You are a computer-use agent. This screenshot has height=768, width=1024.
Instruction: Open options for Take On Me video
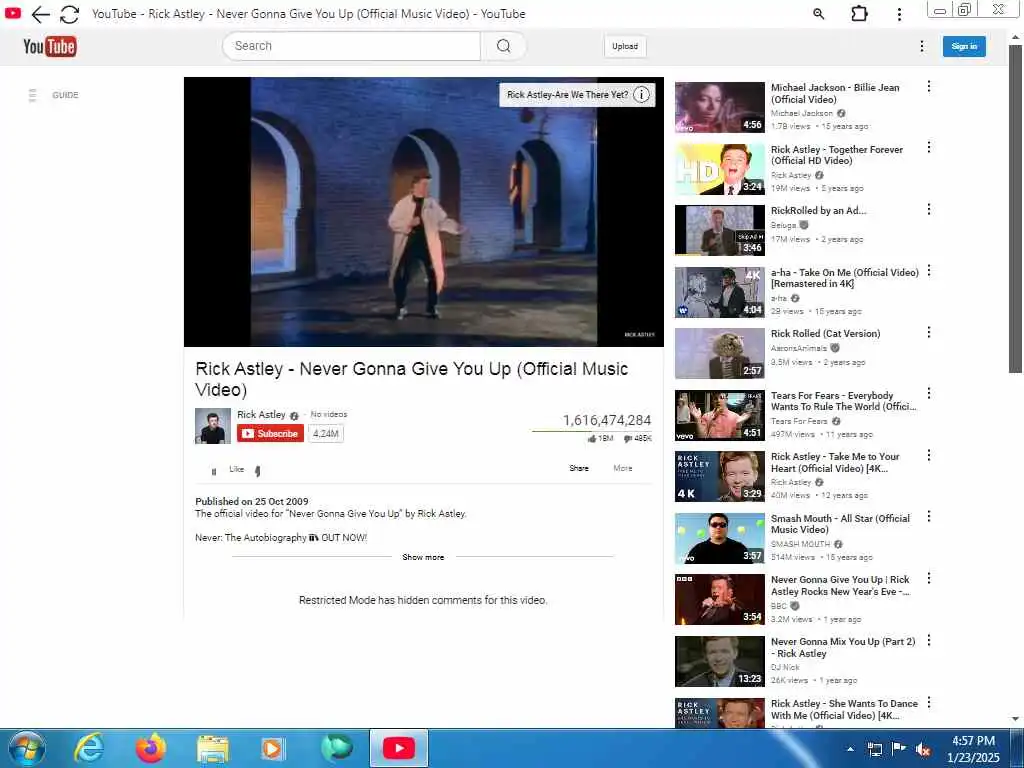[929, 271]
